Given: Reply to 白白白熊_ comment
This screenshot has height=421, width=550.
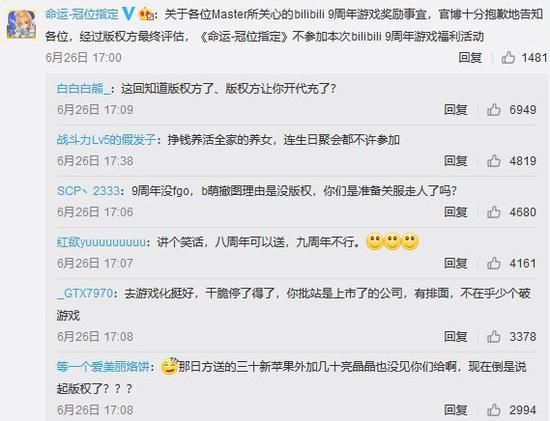Looking at the screenshot, I should pos(456,110).
